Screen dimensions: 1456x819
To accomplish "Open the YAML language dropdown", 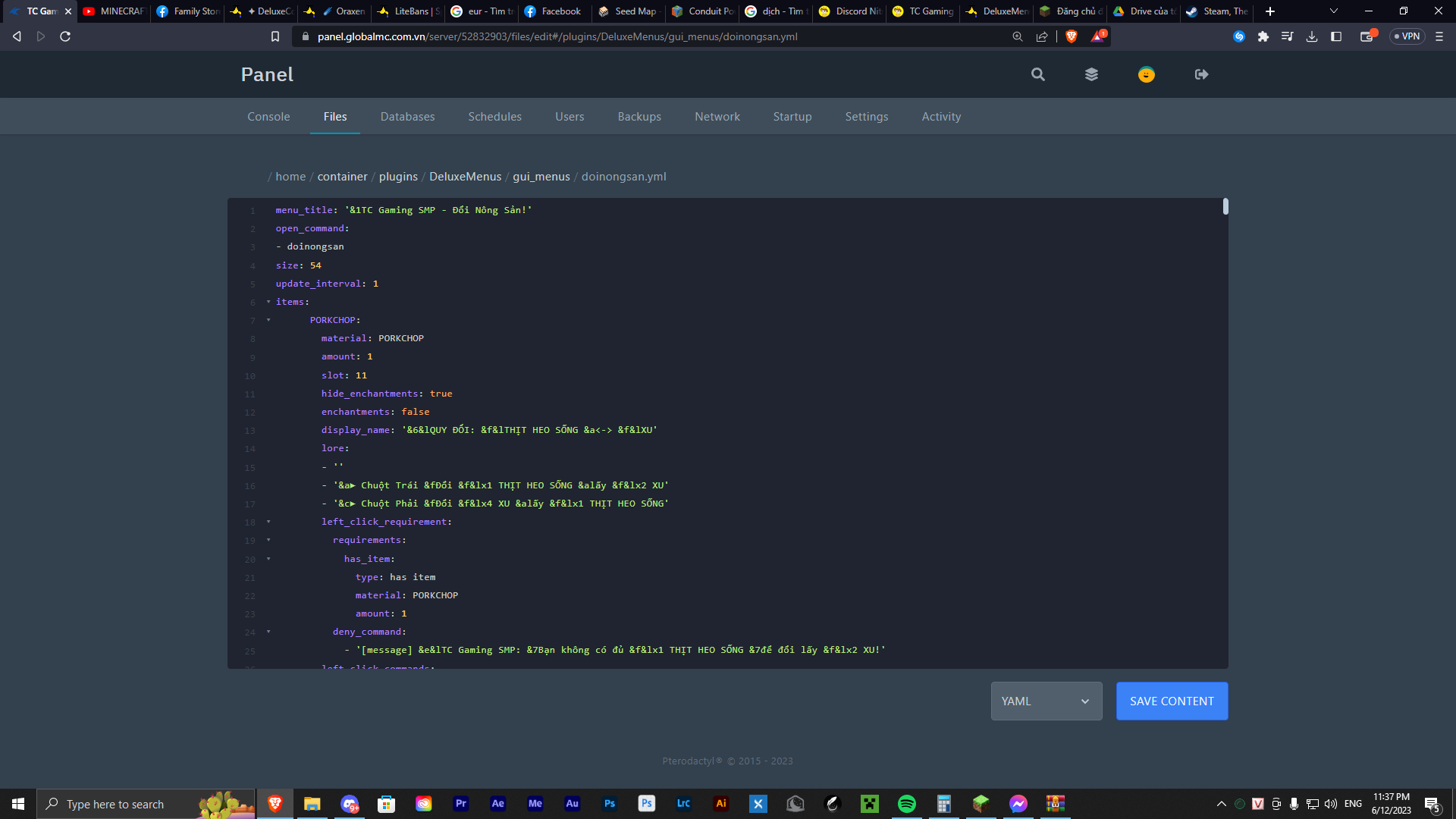I will (x=1046, y=701).
